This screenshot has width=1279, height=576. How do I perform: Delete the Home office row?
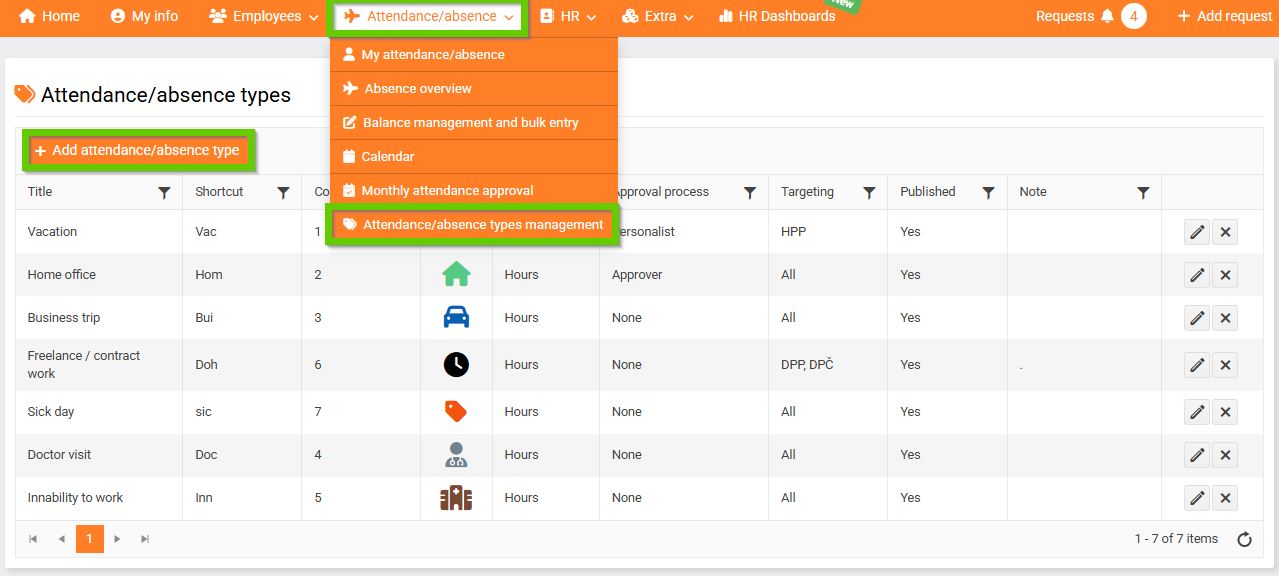[1225, 275]
